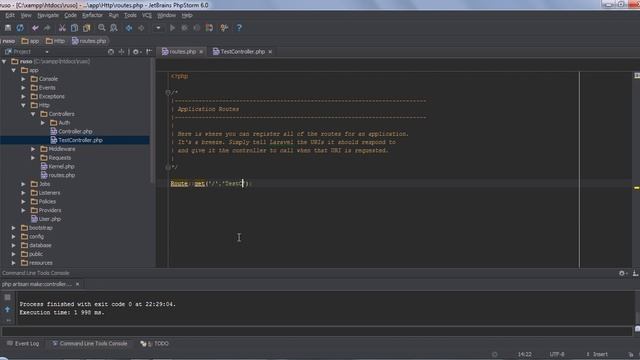Click the scroll from source icon in Project panel
Screen dimensions: 640x360
click(x=111, y=52)
